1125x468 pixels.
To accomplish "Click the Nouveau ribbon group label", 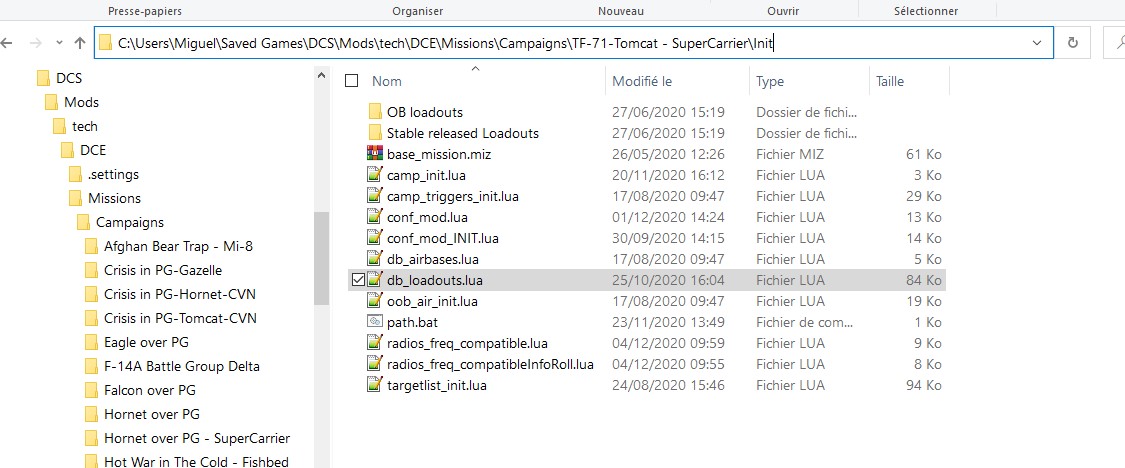I will click(x=621, y=11).
